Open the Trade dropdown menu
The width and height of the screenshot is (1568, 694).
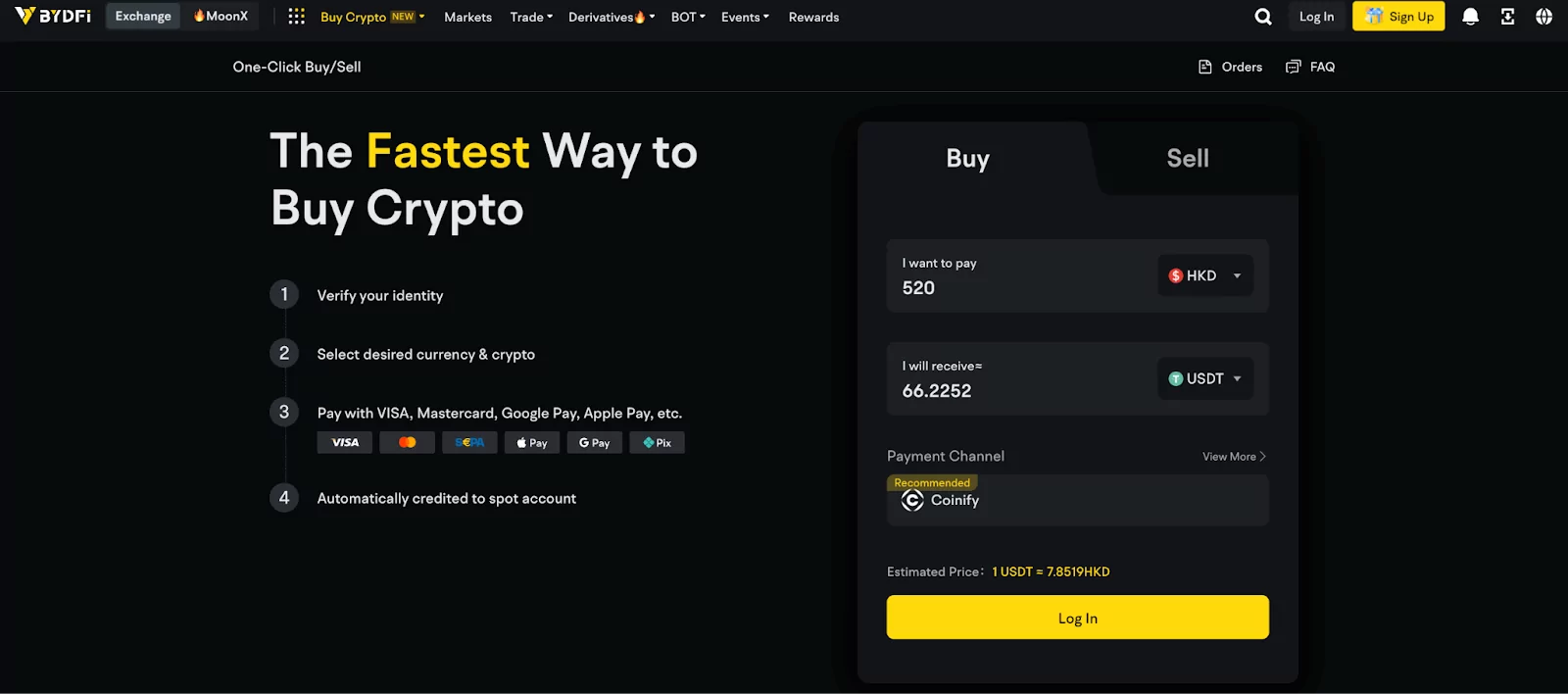coord(531,17)
